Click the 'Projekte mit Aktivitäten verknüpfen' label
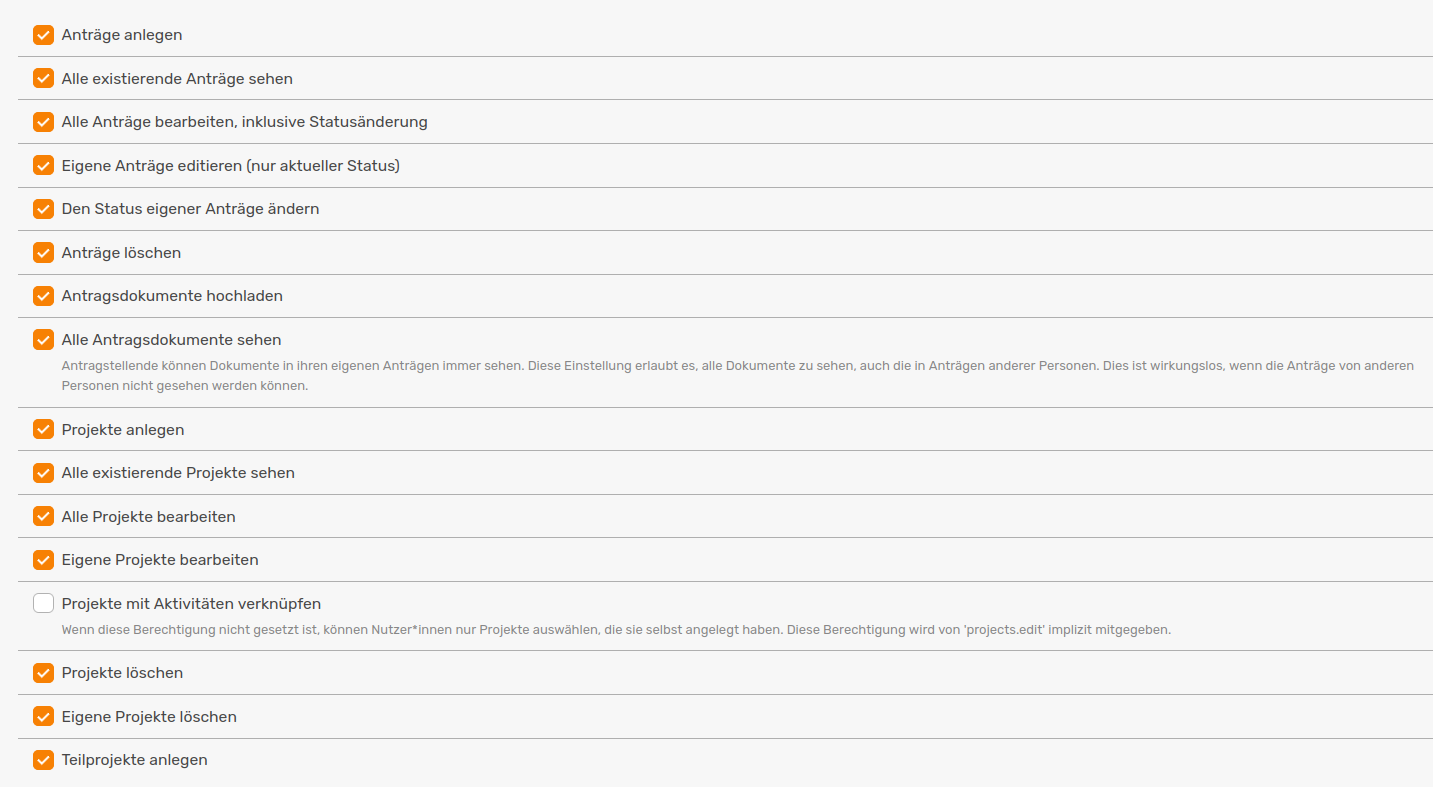This screenshot has height=787, width=1433. click(x=191, y=604)
